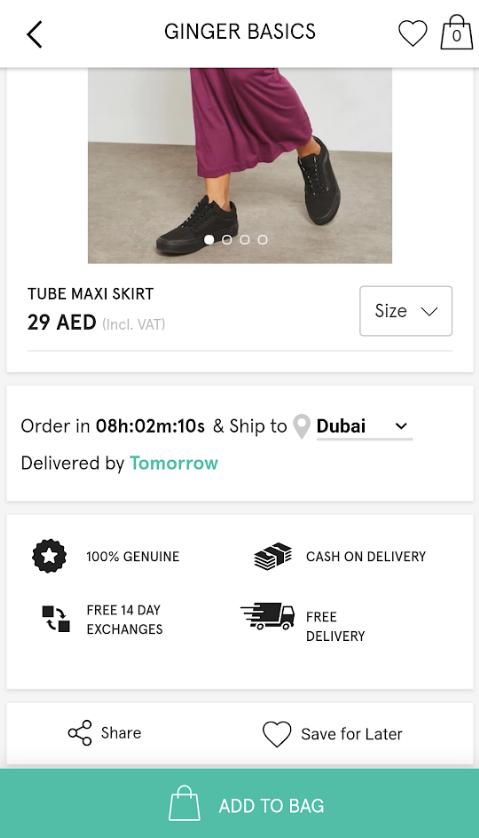Tap the Add to Bag button
Viewport: 479px width, 838px height.
pyautogui.click(x=240, y=803)
